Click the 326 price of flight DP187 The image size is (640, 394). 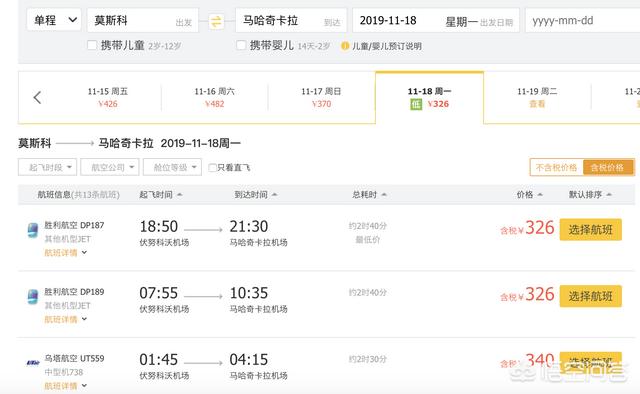click(540, 228)
